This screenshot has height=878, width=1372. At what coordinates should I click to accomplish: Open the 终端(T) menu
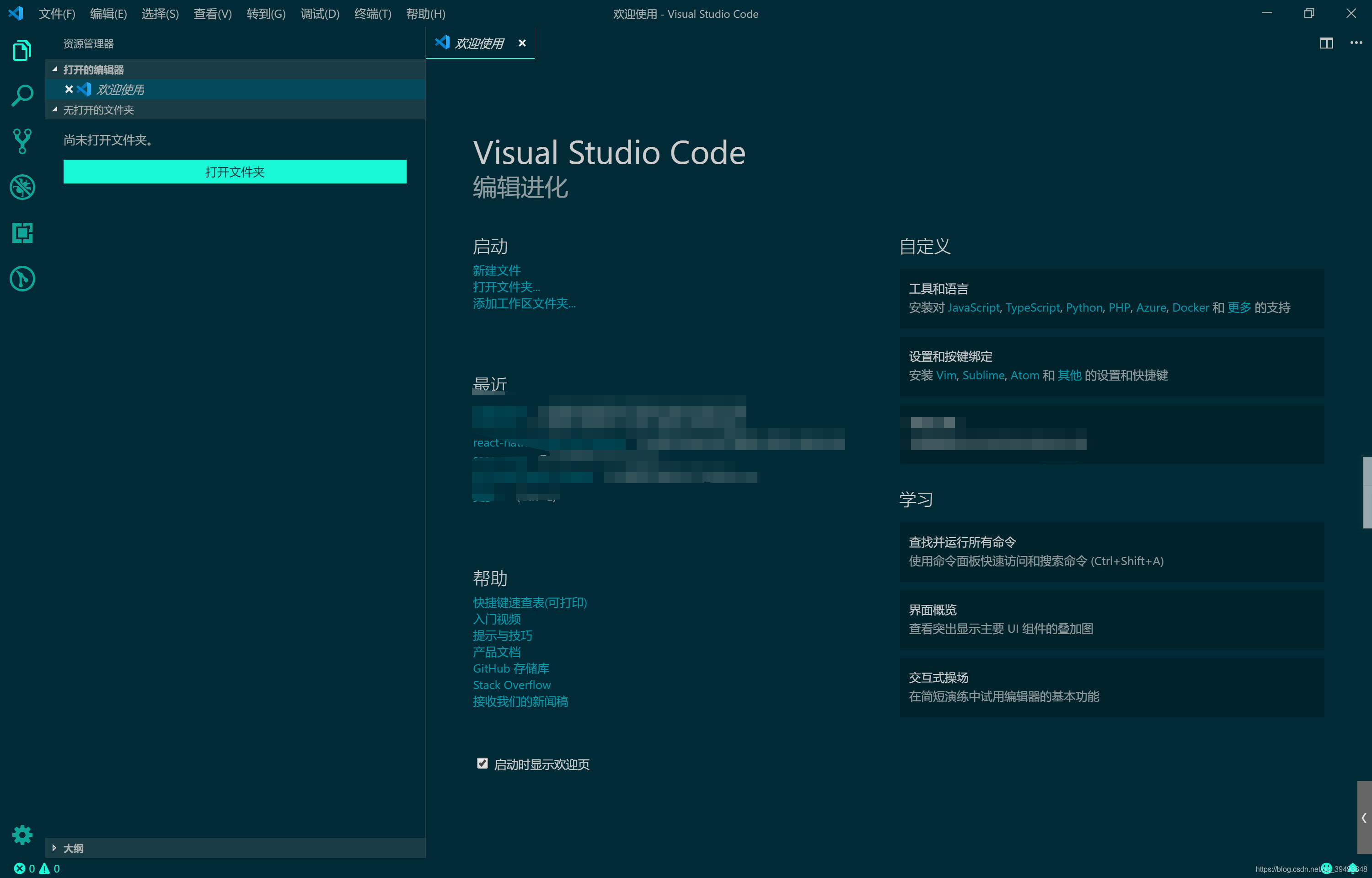click(373, 14)
